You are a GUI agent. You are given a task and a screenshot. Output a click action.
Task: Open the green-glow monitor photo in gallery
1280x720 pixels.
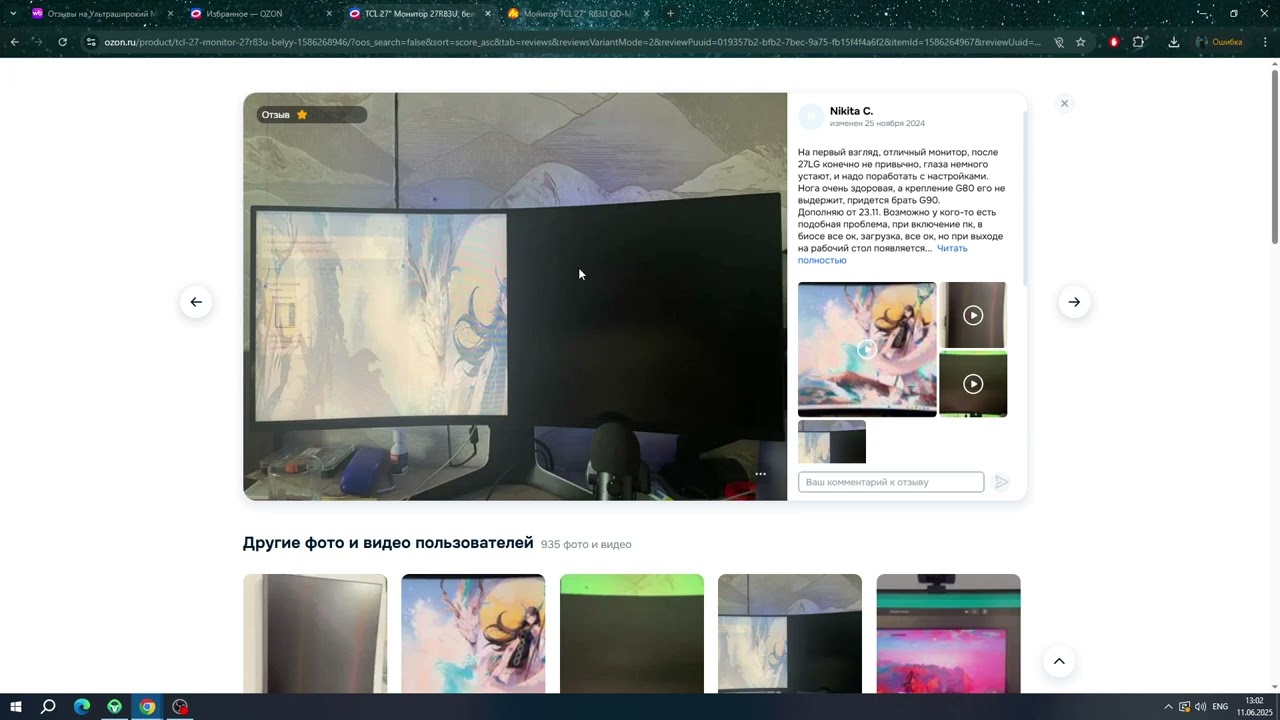632,634
